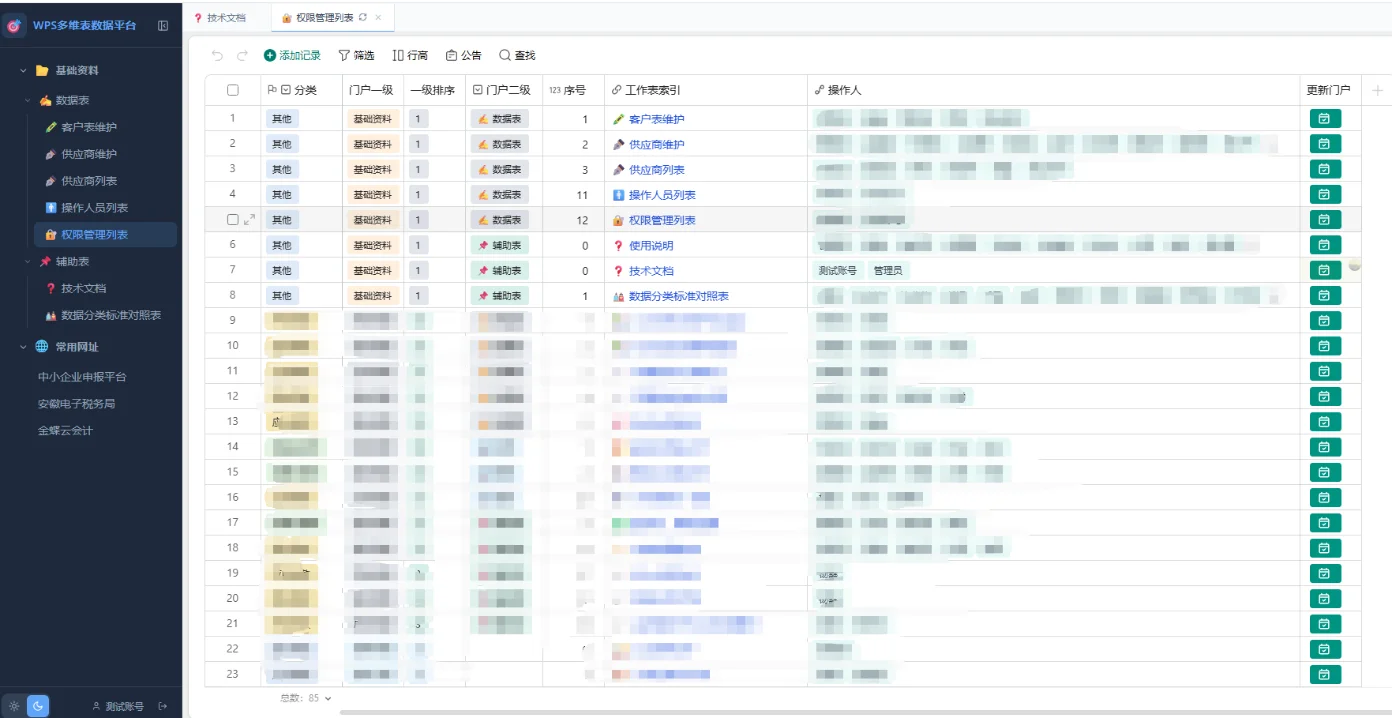Open the 客户表维护 link in table row 1
Image resolution: width=1392 pixels, height=718 pixels.
656,119
